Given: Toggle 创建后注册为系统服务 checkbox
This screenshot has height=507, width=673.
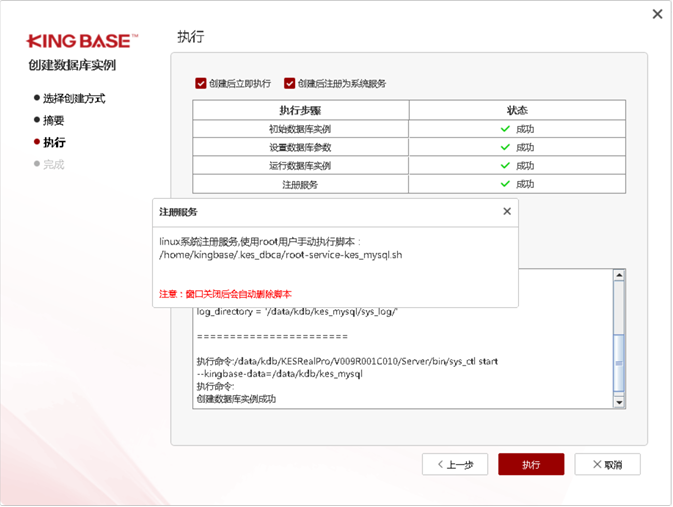Looking at the screenshot, I should point(290,84).
